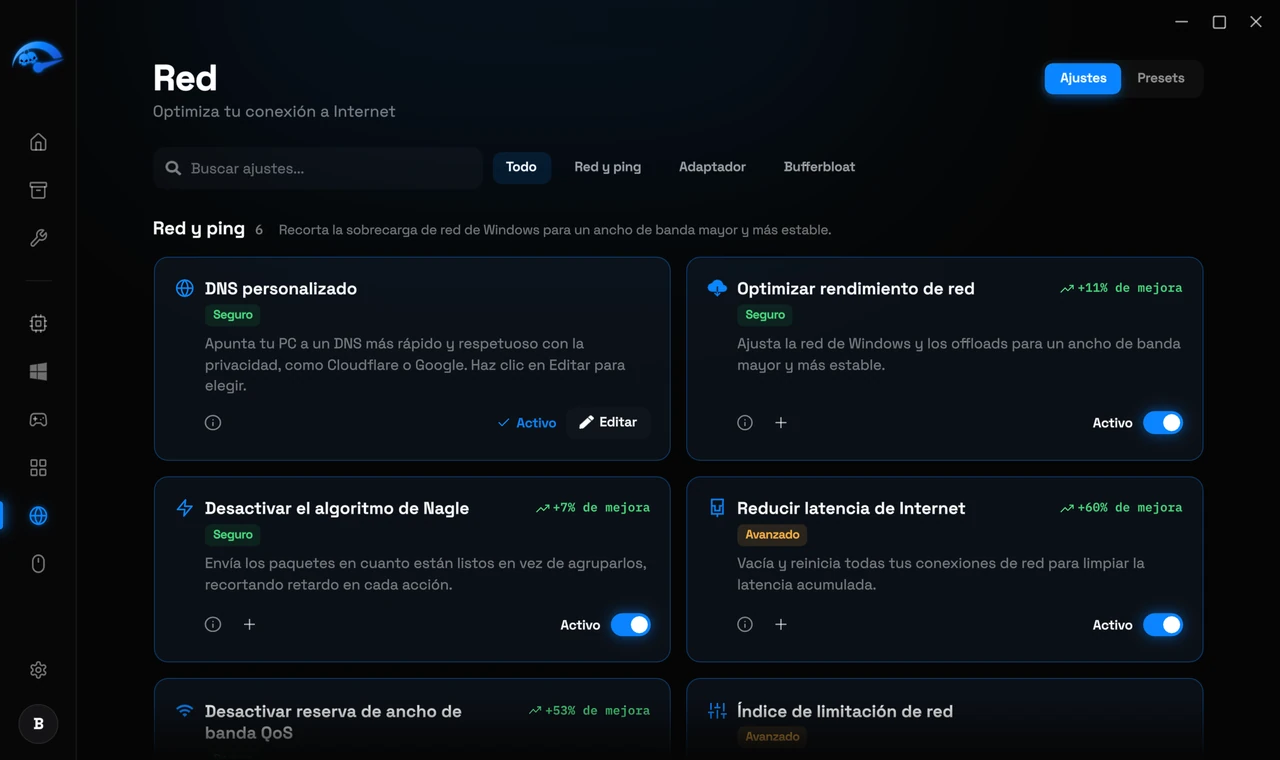Viewport: 1280px width, 760px height.
Task: Open the home icon in sidebar
Action: [x=38, y=142]
